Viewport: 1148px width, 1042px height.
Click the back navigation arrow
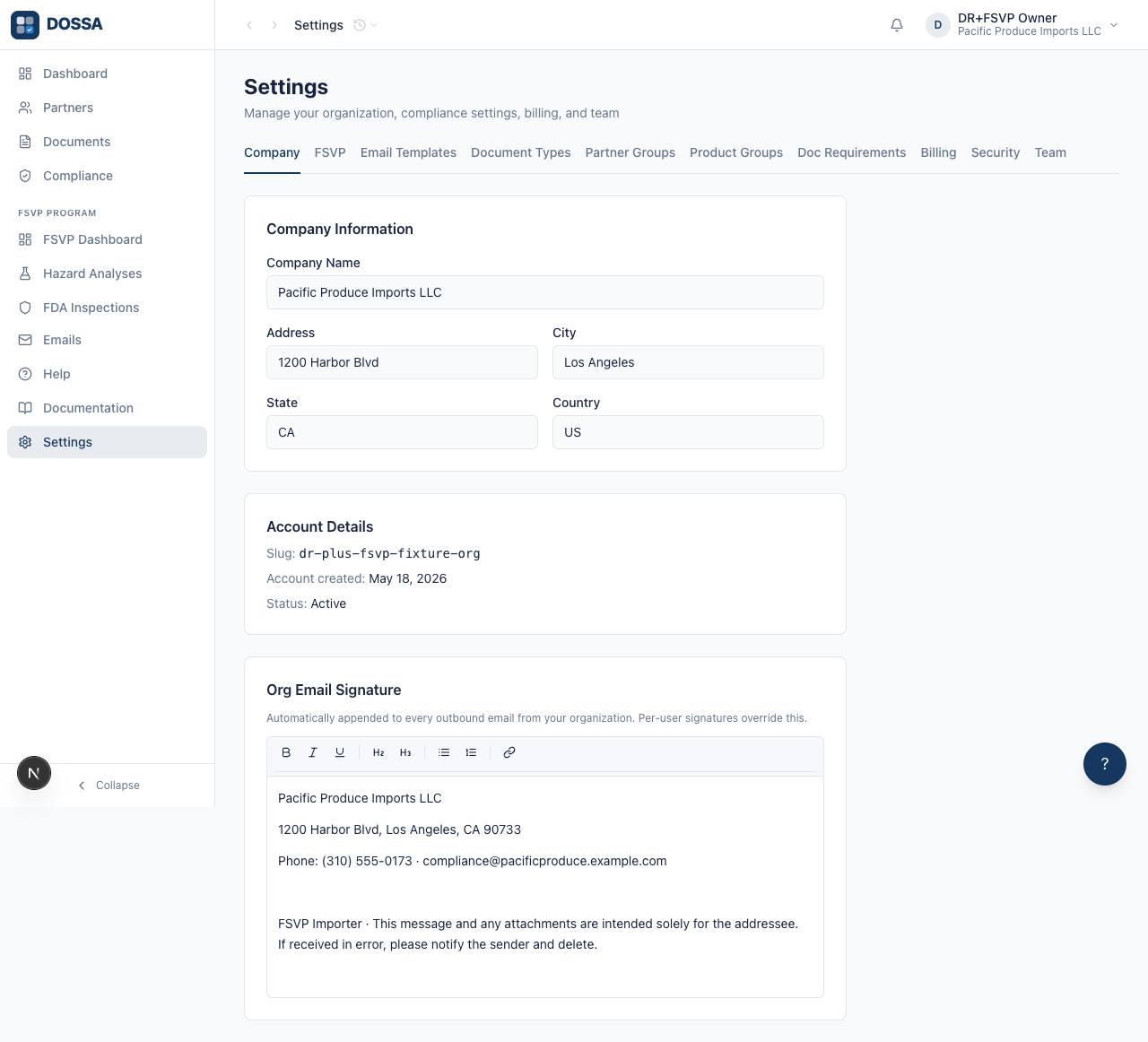click(249, 25)
